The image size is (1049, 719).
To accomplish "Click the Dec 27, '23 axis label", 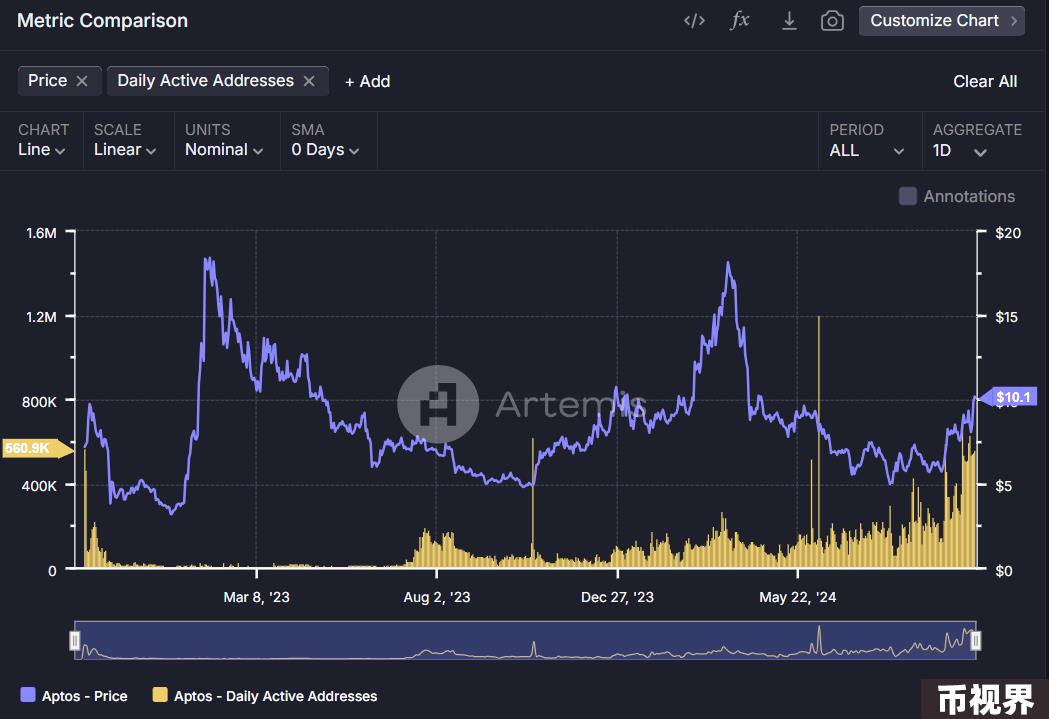I will [617, 597].
